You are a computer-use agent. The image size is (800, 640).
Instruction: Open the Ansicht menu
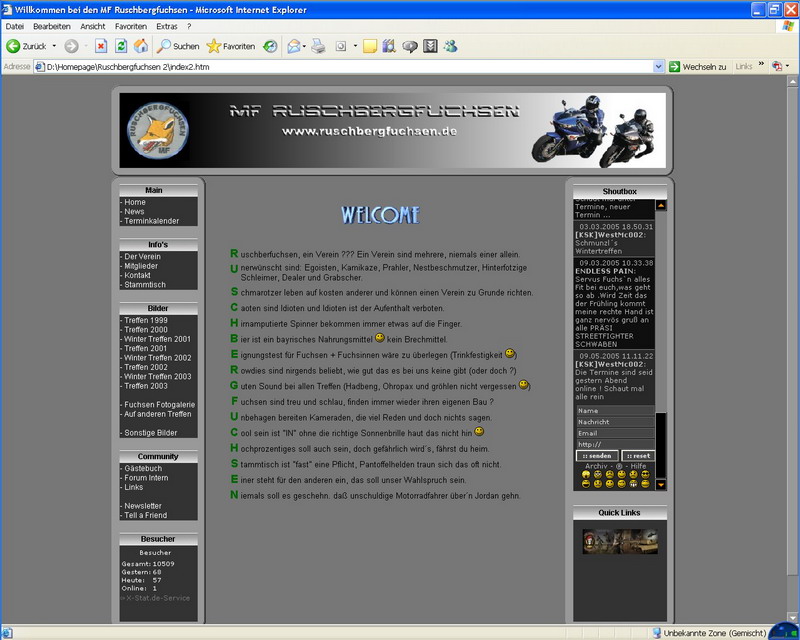[92, 26]
